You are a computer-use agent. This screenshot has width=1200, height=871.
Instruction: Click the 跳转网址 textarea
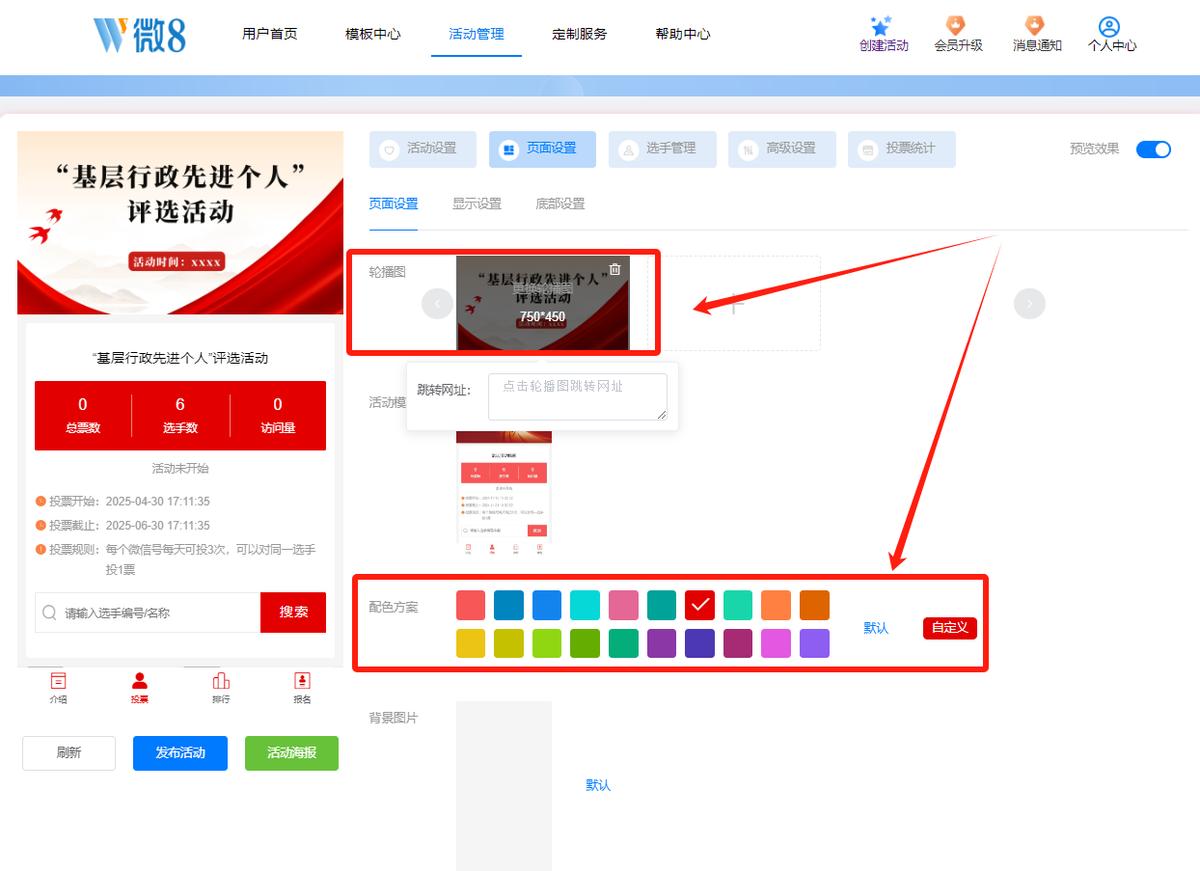(578, 397)
